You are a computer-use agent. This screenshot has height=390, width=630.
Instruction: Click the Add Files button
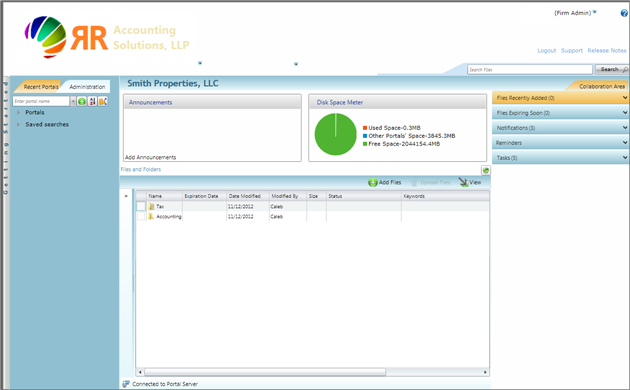[385, 182]
